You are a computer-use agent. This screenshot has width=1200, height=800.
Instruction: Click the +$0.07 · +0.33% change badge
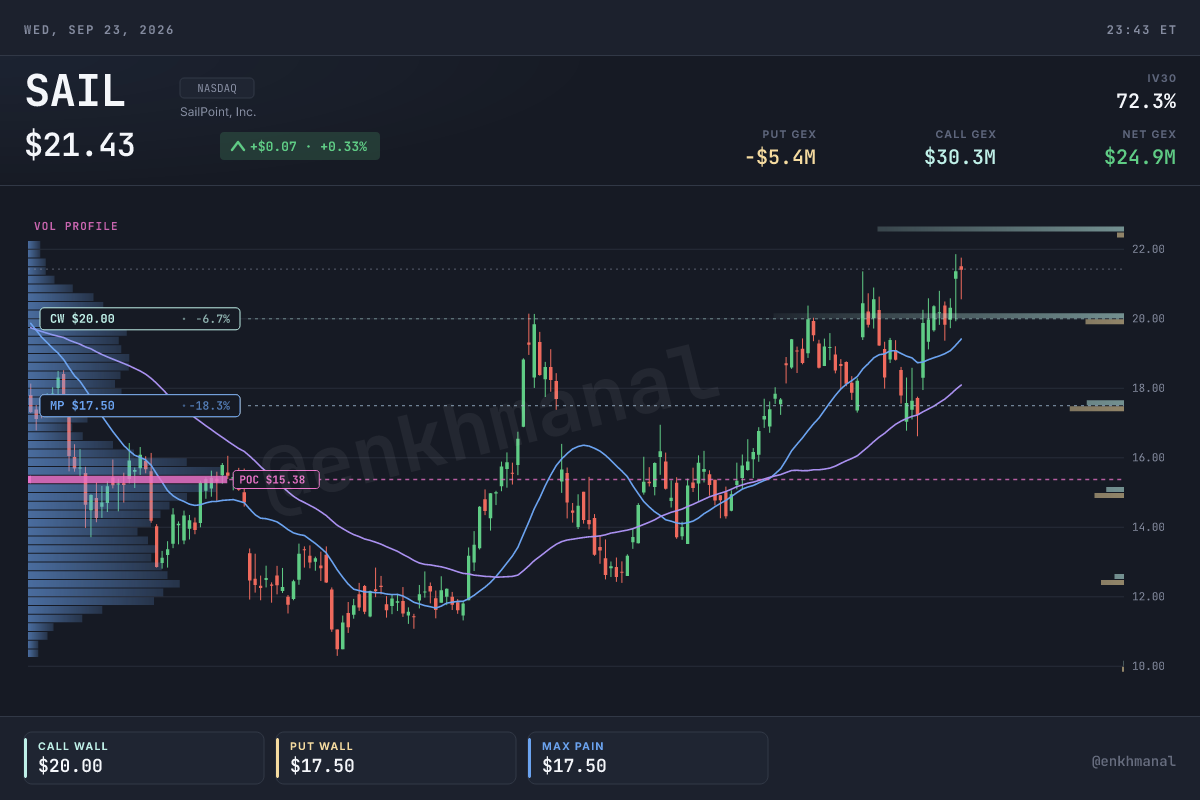click(x=300, y=146)
